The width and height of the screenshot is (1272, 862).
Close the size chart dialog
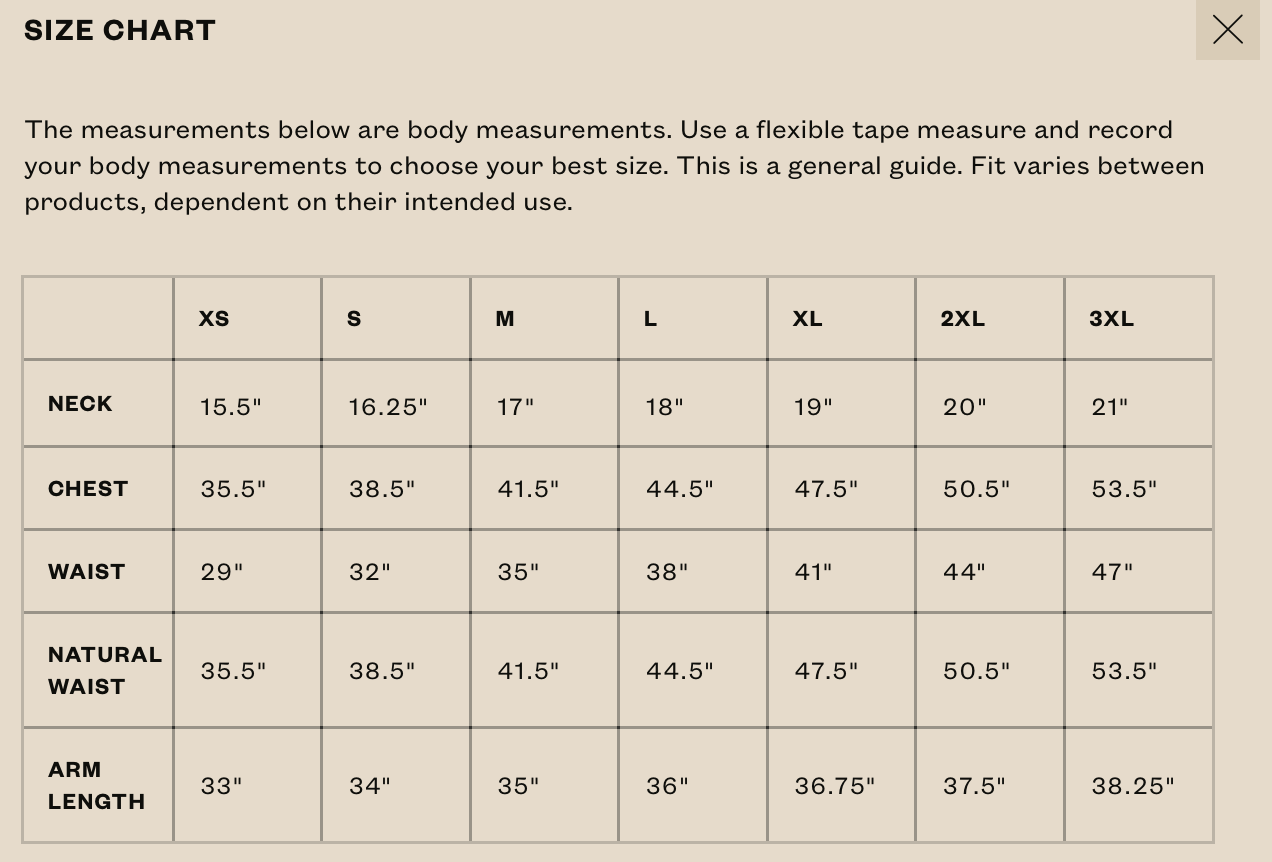click(1227, 30)
